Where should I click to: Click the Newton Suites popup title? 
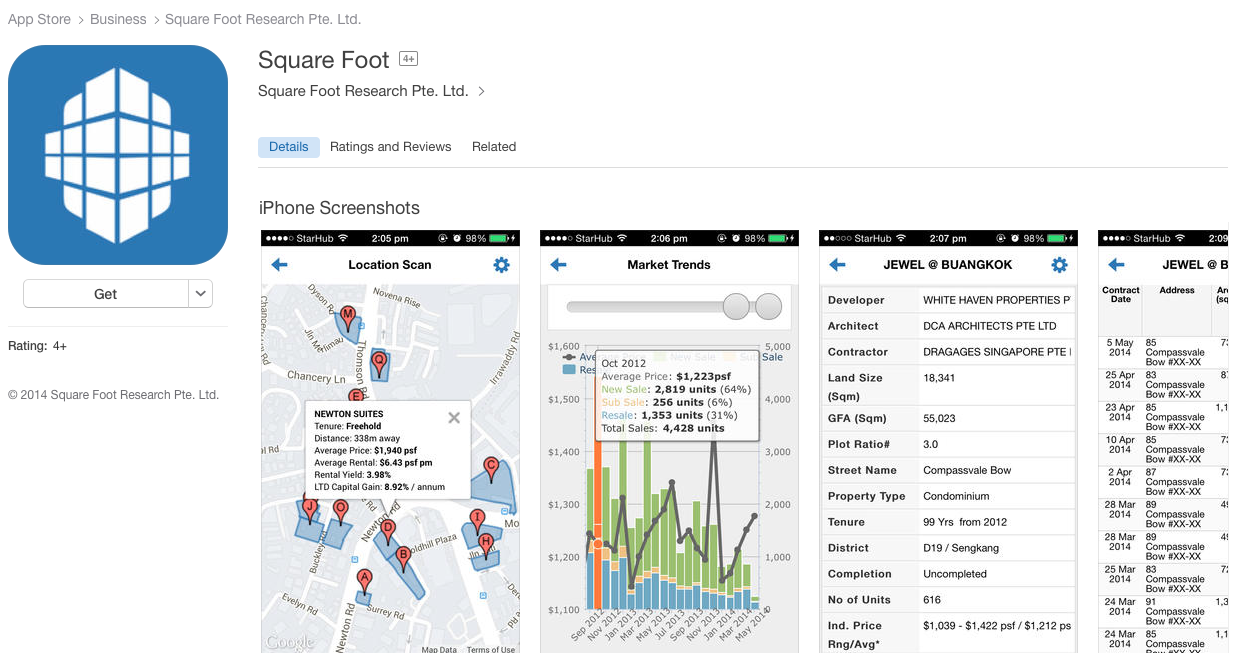349,413
